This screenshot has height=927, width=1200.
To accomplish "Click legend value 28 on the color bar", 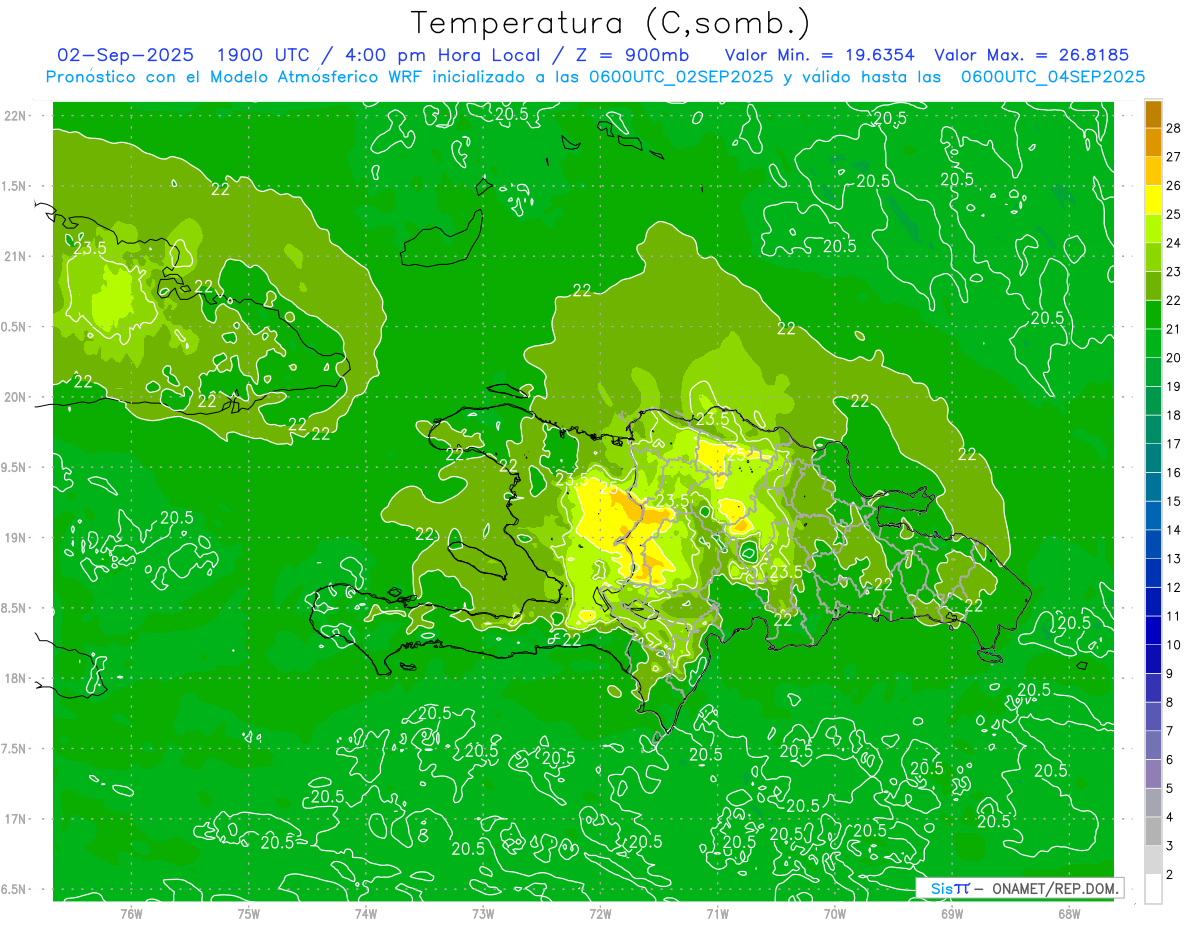I will 1173,128.
